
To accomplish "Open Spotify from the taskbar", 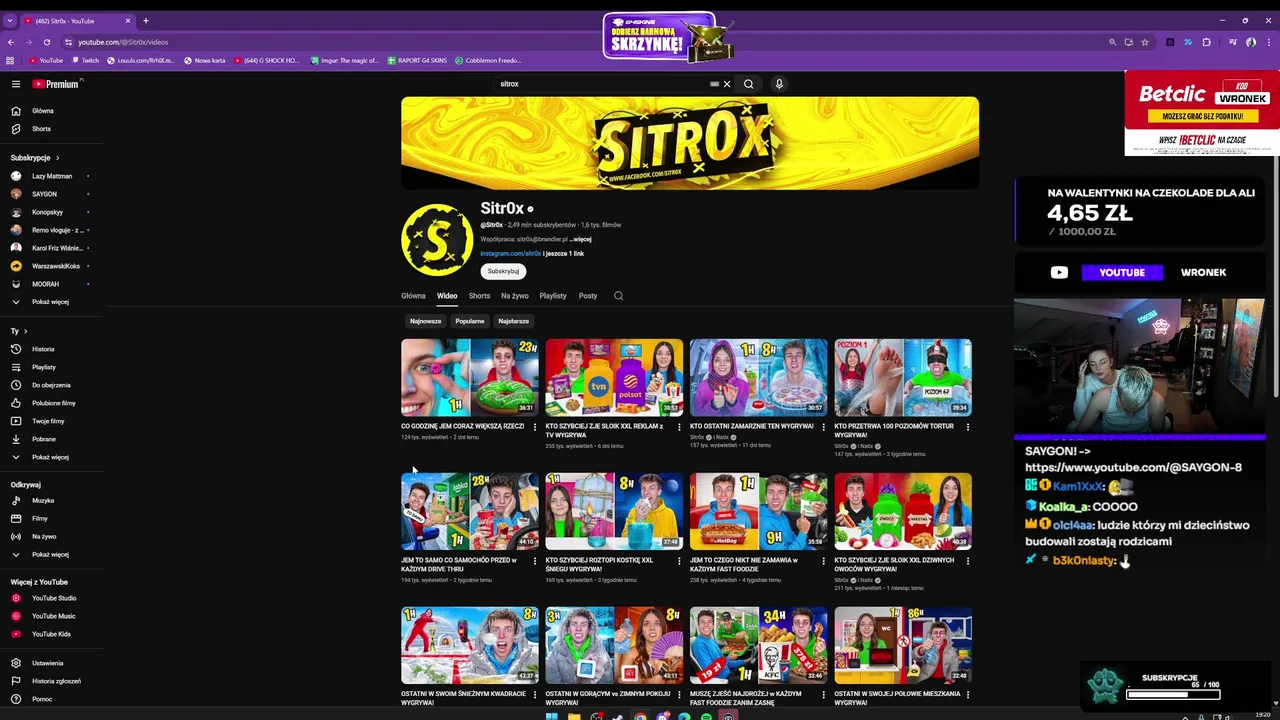I will click(x=706, y=716).
